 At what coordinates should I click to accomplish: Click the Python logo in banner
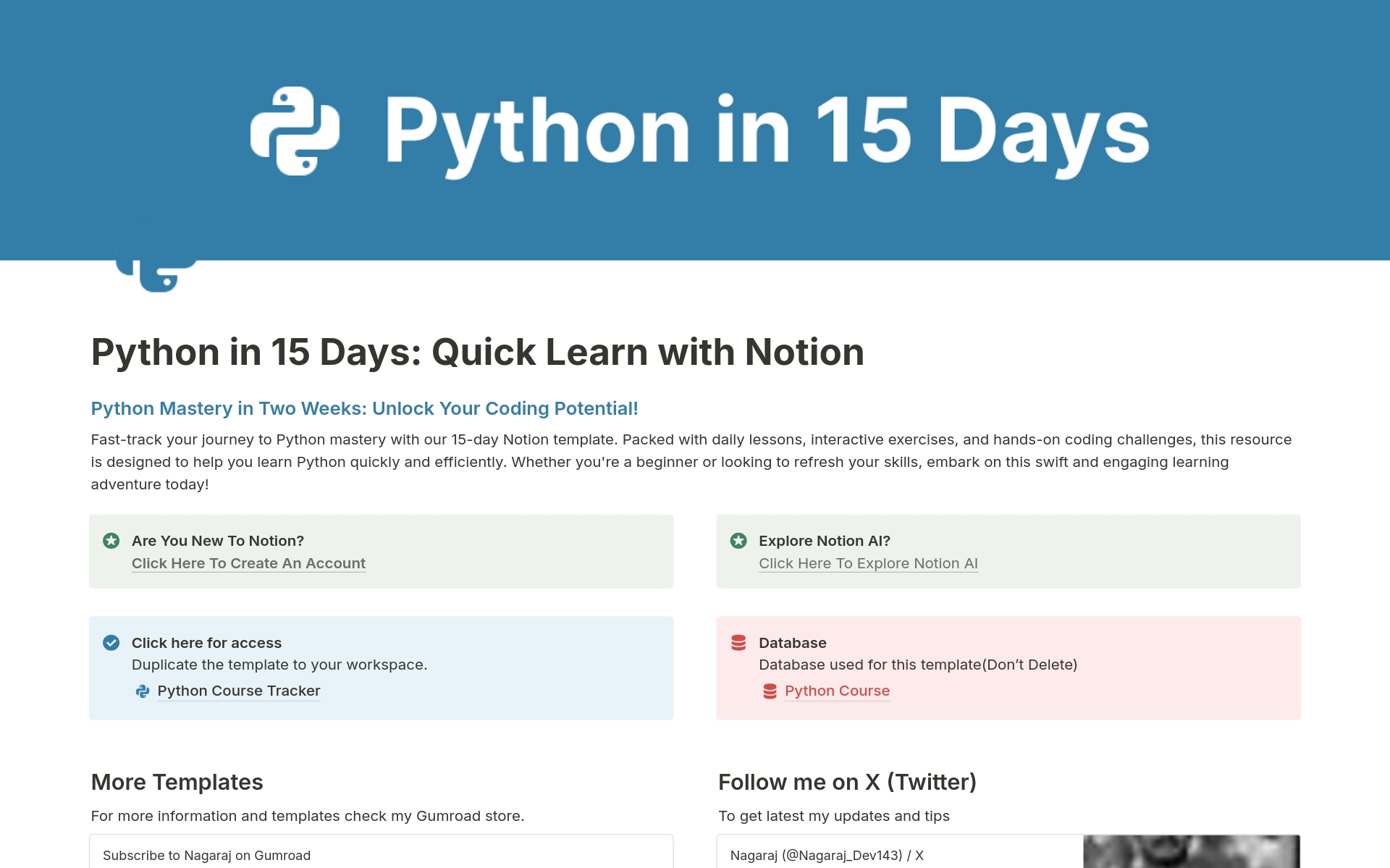(295, 131)
